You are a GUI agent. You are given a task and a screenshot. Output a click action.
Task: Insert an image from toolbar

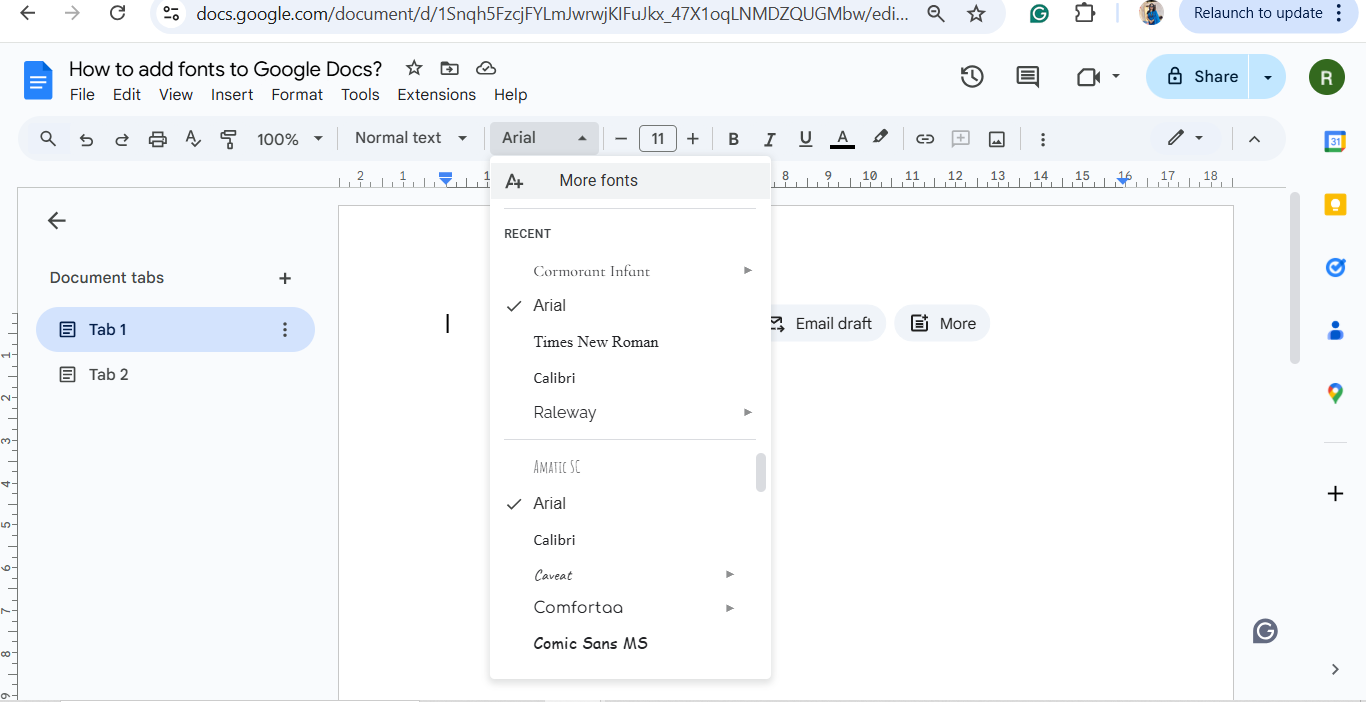click(x=997, y=139)
